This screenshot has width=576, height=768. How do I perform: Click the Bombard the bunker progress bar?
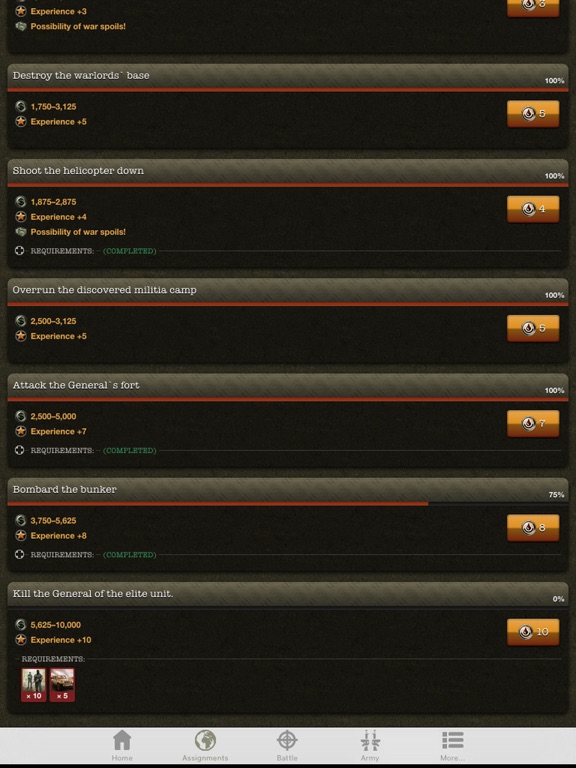coord(288,504)
